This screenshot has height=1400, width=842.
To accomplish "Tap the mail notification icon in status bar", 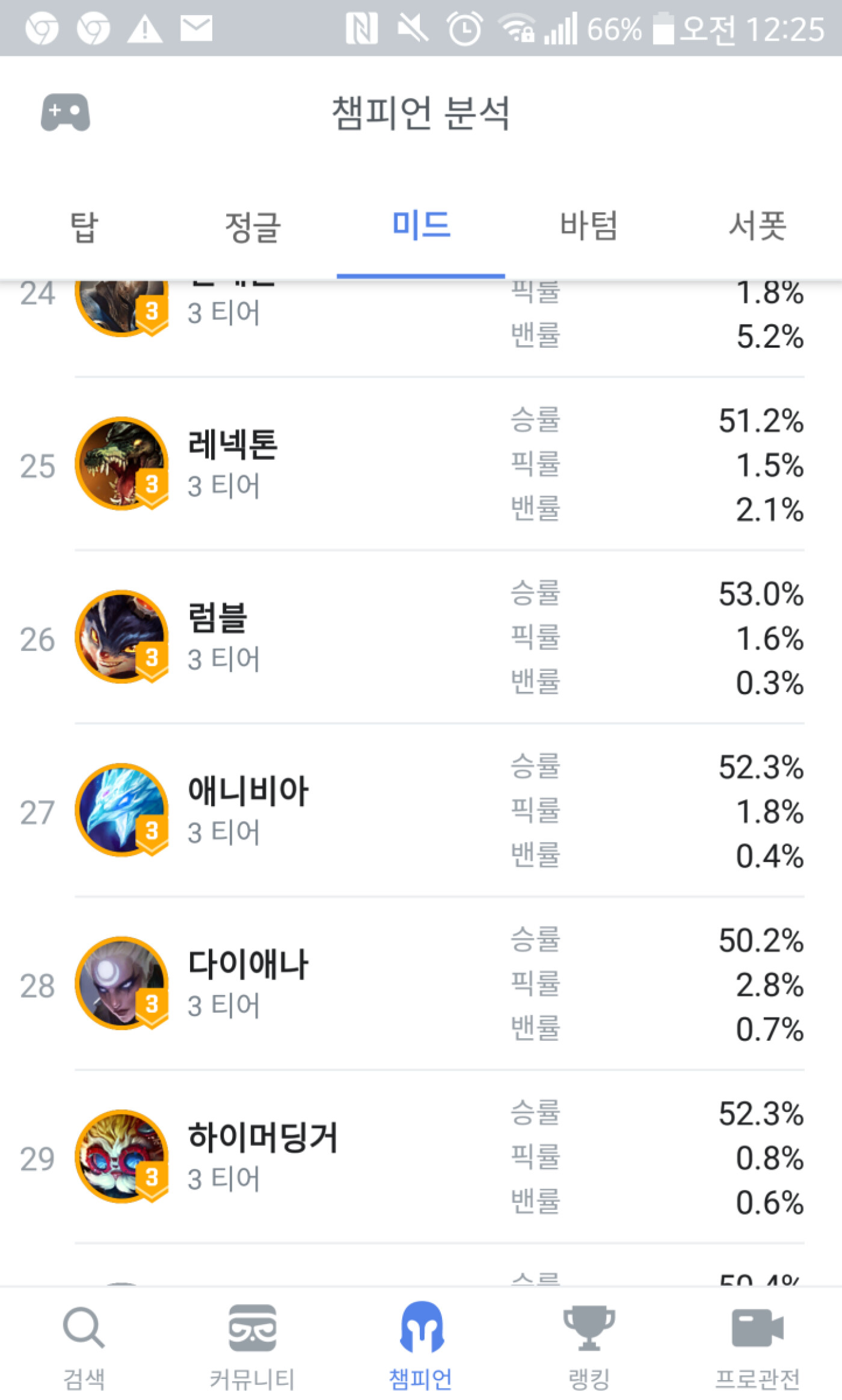I will (x=196, y=29).
